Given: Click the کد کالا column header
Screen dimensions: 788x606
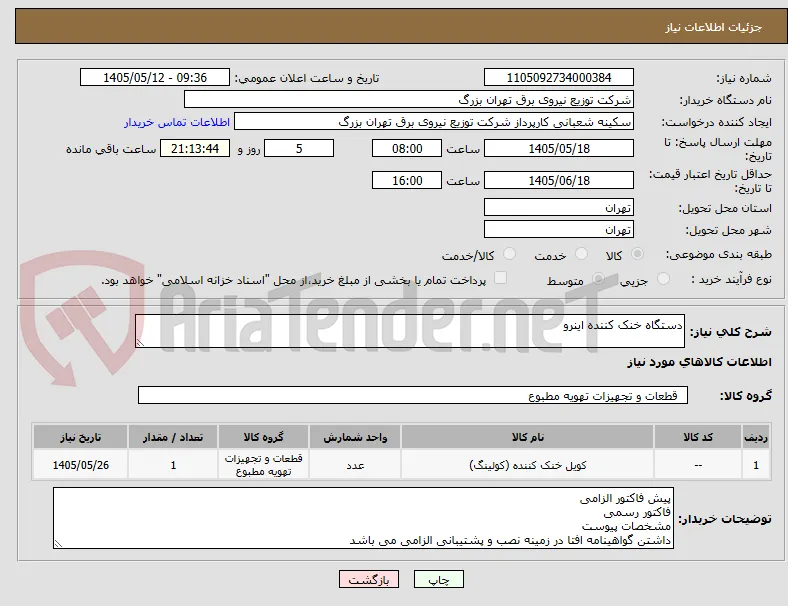Looking at the screenshot, I should tap(698, 437).
